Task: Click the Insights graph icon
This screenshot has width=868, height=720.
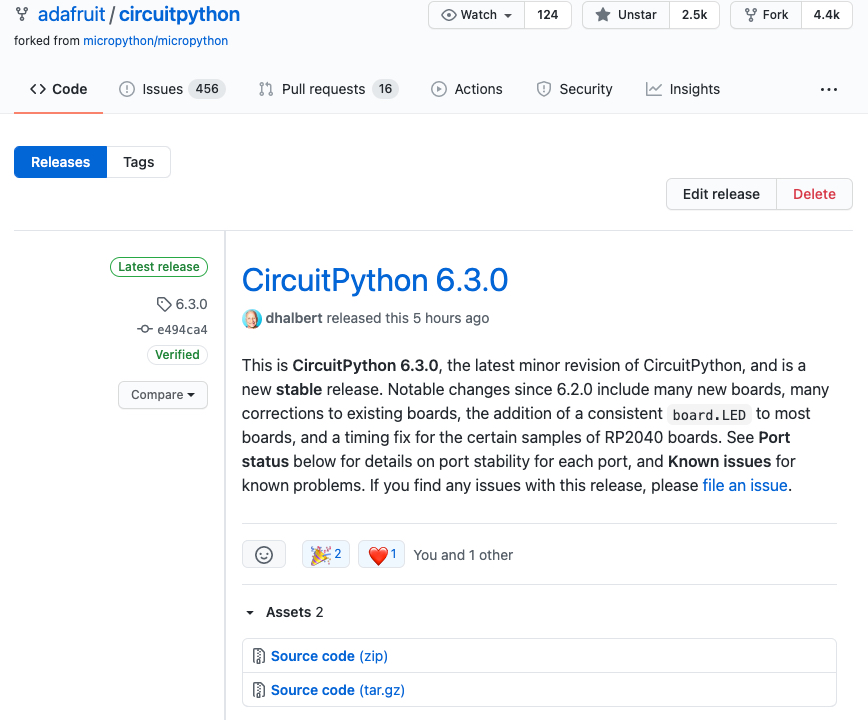Action: coord(654,89)
